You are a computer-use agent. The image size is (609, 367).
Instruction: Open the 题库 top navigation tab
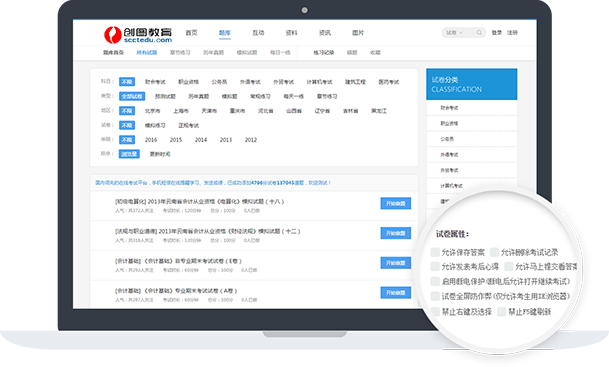tap(224, 33)
